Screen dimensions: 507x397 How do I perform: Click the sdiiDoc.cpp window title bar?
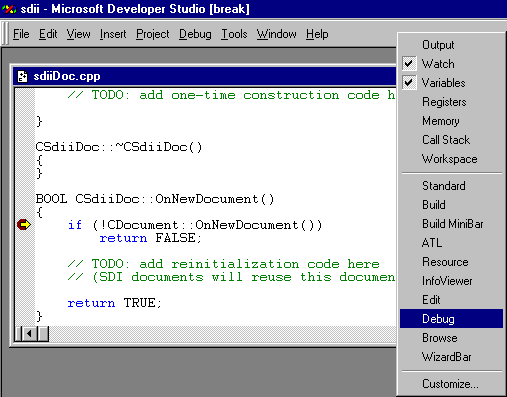(205, 76)
